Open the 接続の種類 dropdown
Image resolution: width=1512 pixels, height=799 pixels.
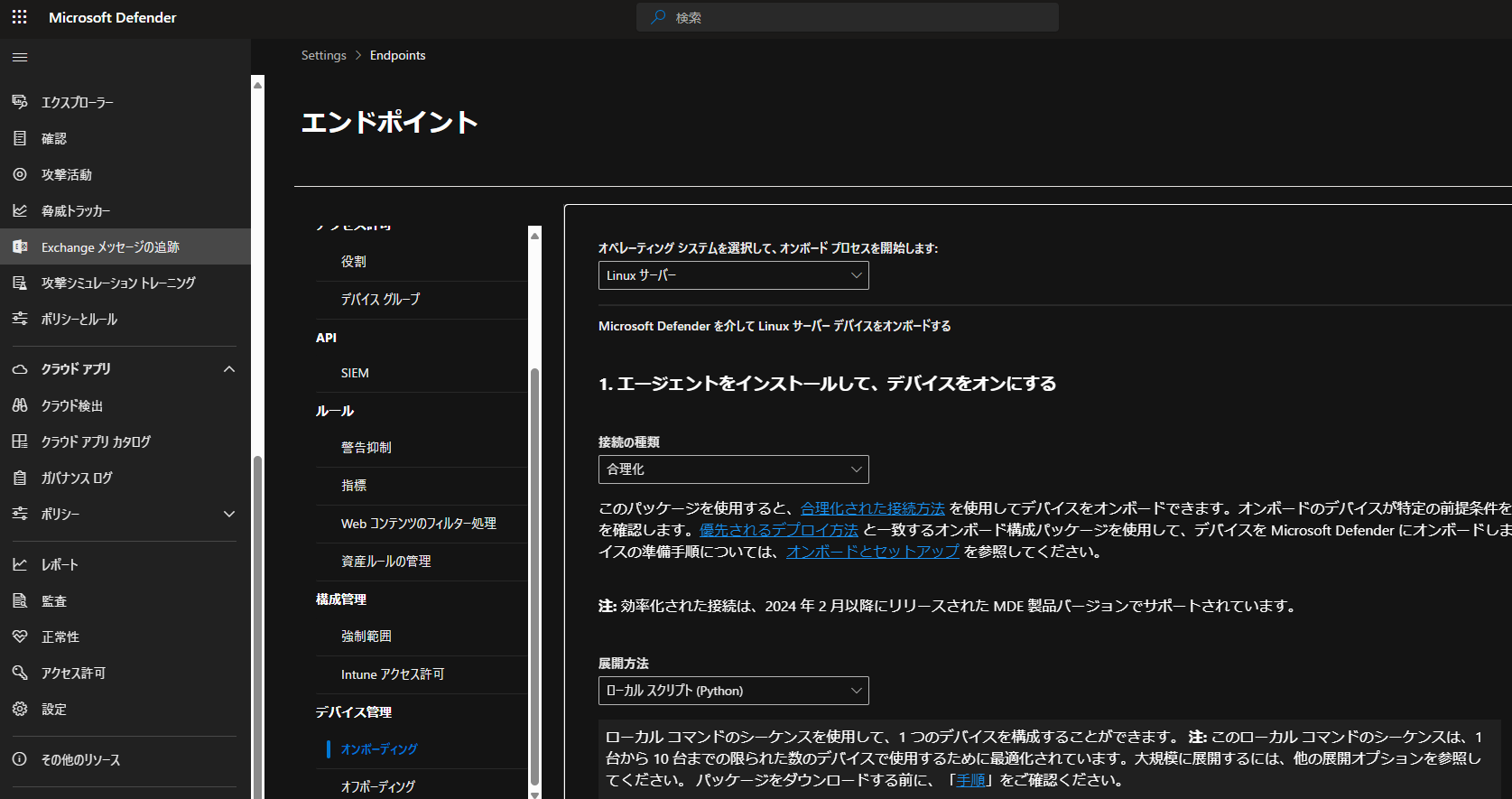[734, 469]
